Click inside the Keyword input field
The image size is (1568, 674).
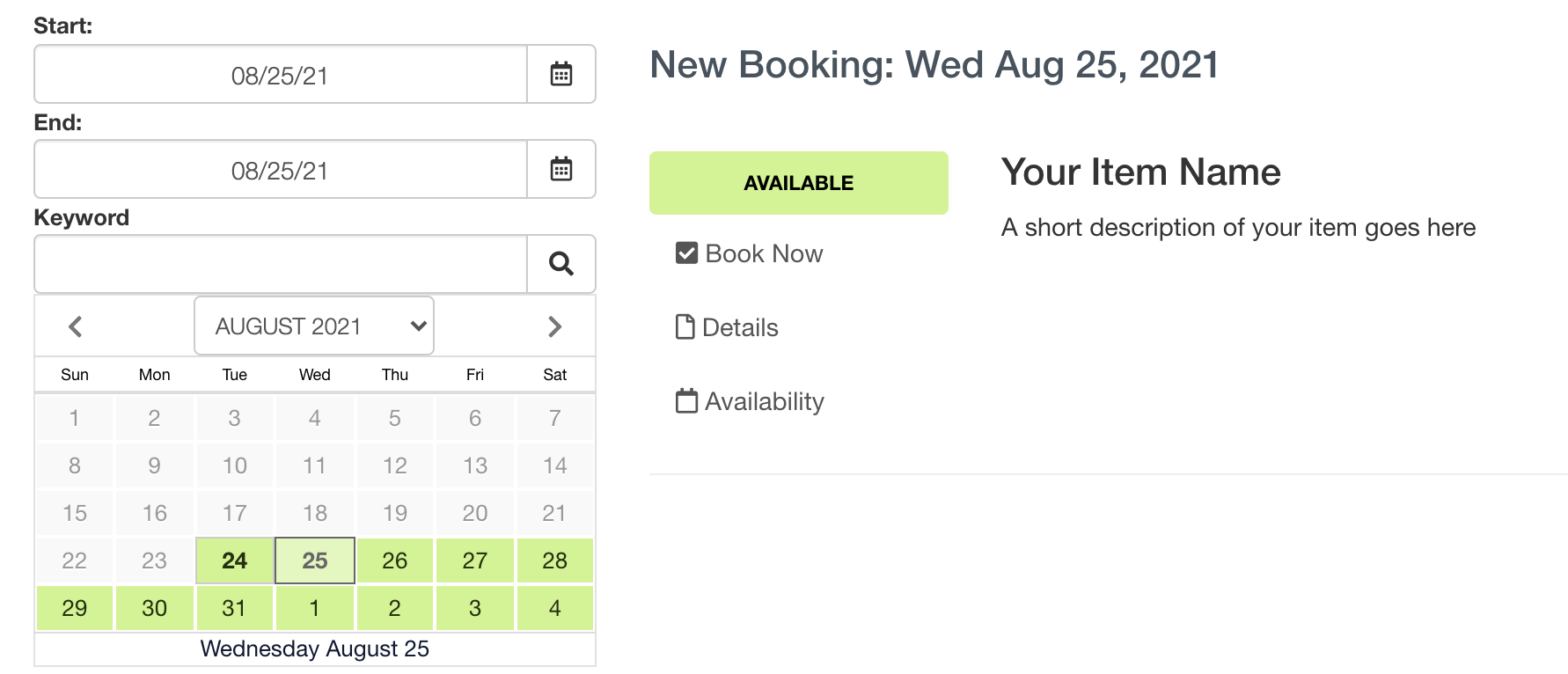point(280,263)
